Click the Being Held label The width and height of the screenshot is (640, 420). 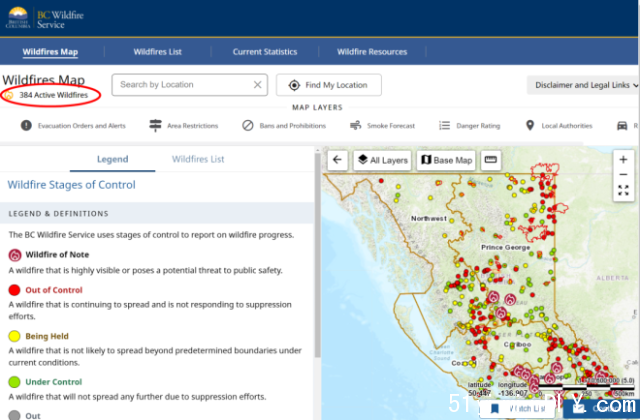click(x=47, y=336)
